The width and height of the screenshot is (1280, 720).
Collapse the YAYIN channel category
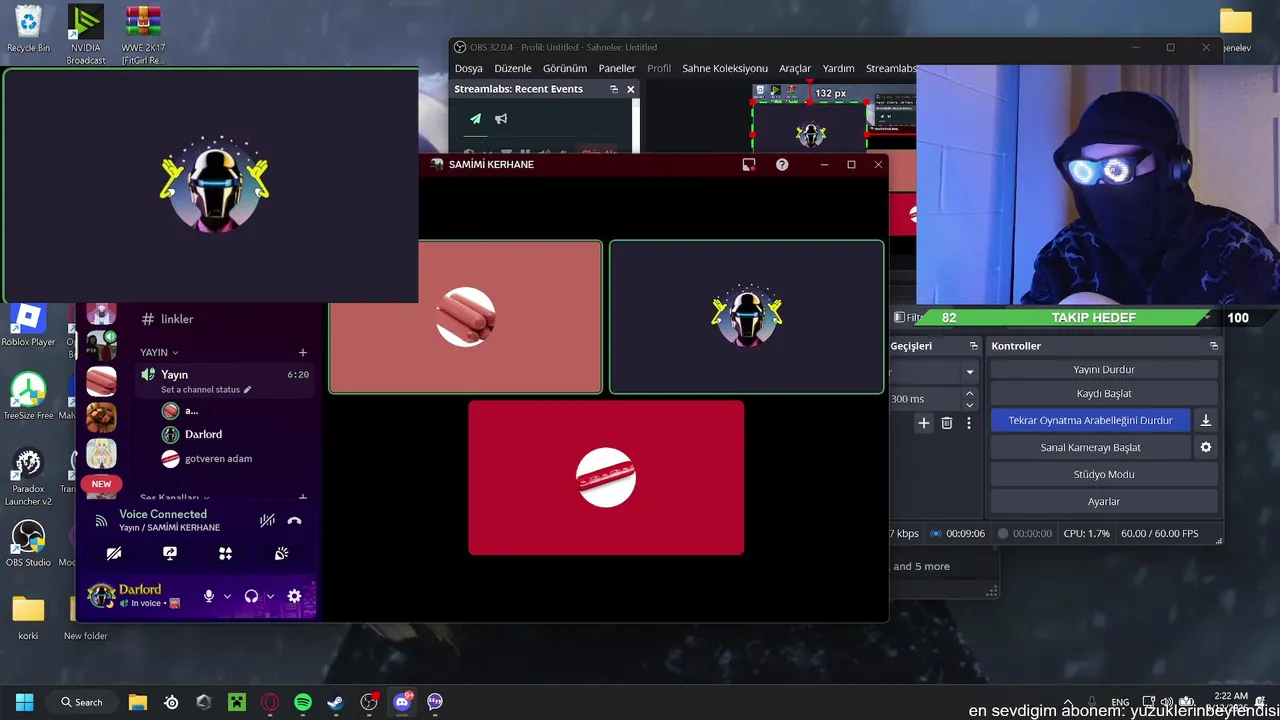(159, 352)
